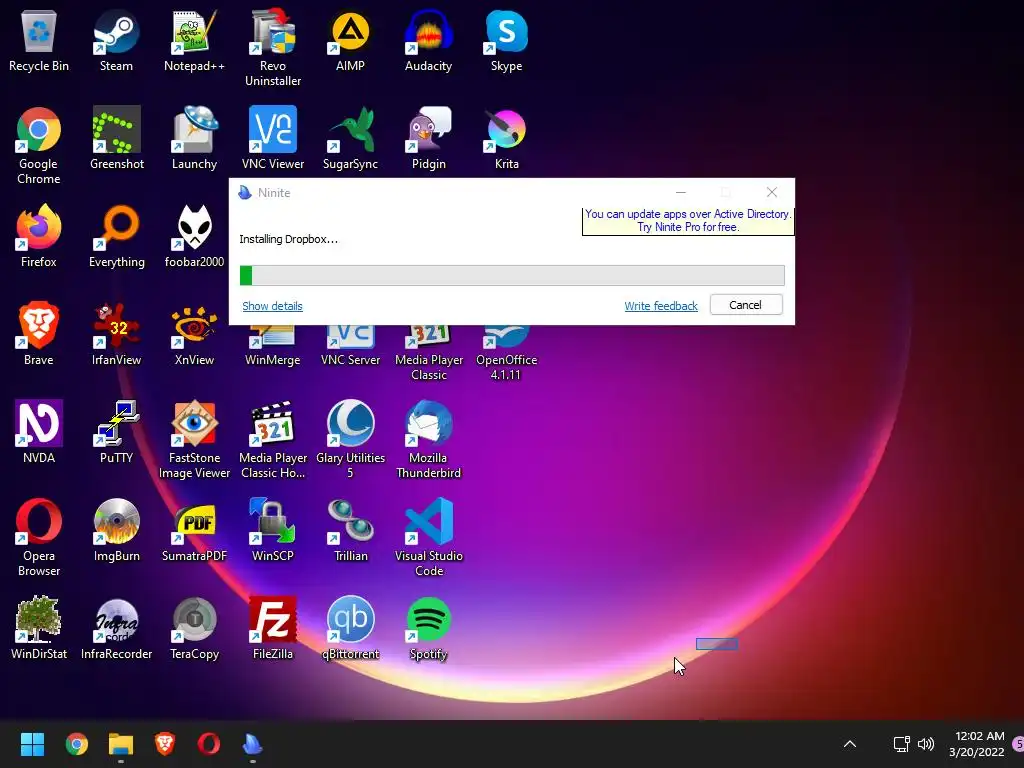Click the Launchy desktop shortcut
1024x768 pixels.
194,138
